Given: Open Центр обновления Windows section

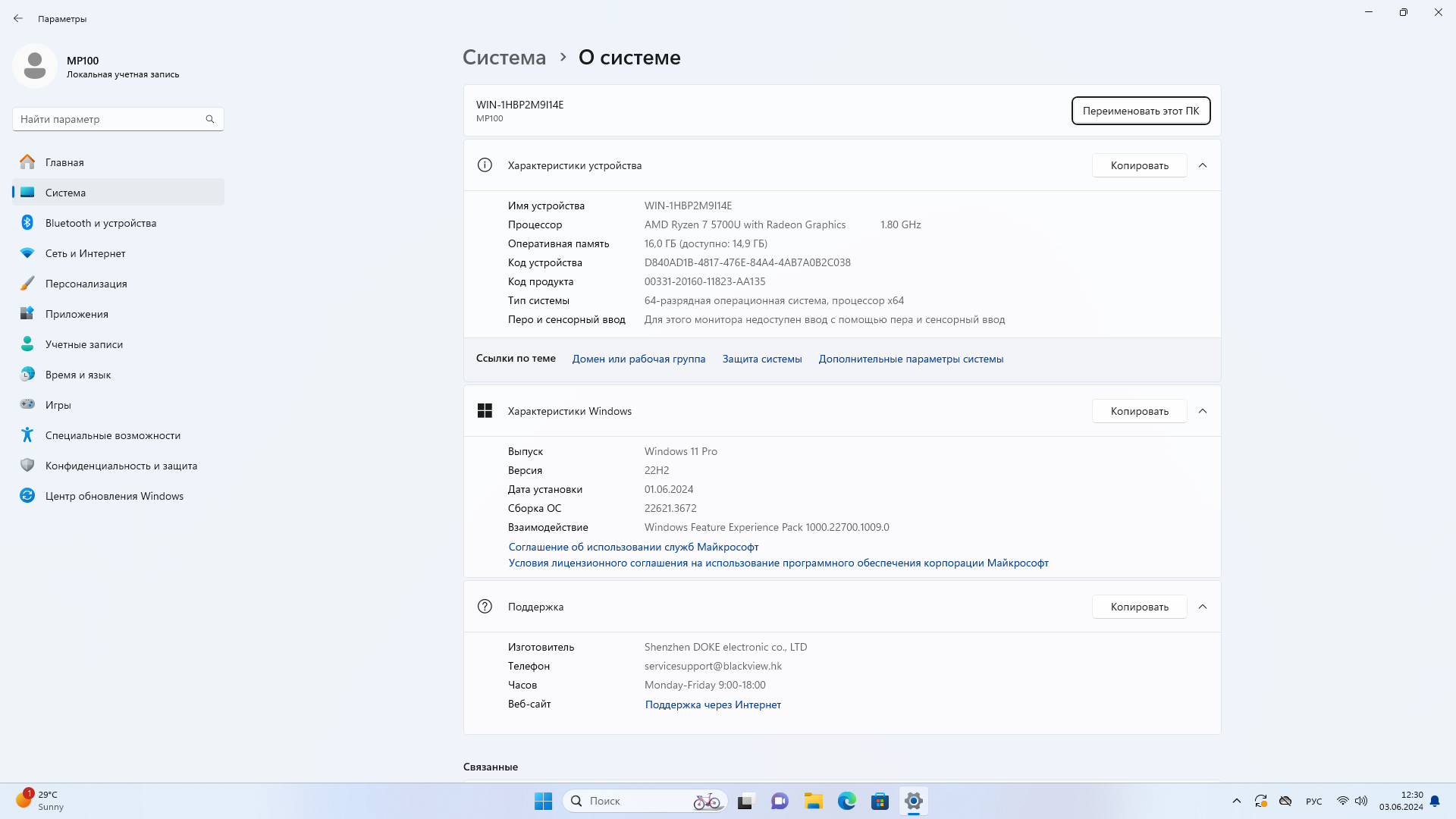Looking at the screenshot, I should [114, 496].
